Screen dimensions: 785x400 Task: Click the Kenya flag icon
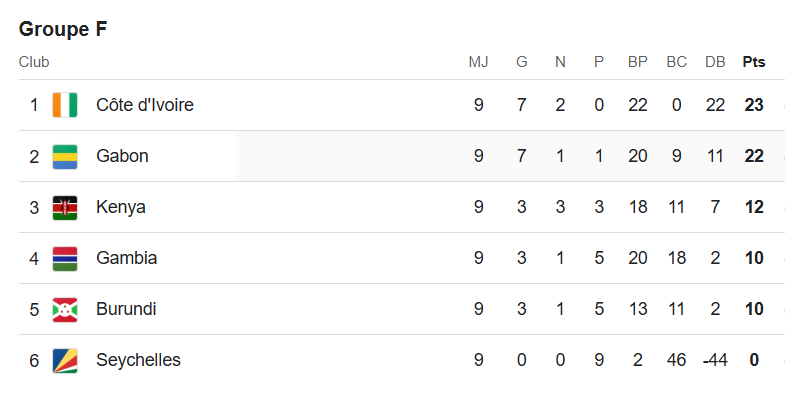[x=65, y=207]
